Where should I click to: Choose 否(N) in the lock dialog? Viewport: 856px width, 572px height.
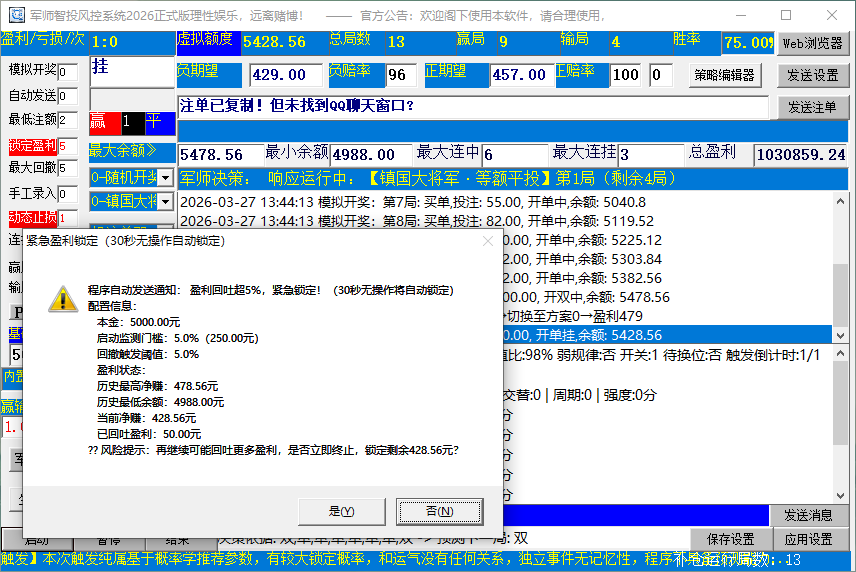click(439, 510)
